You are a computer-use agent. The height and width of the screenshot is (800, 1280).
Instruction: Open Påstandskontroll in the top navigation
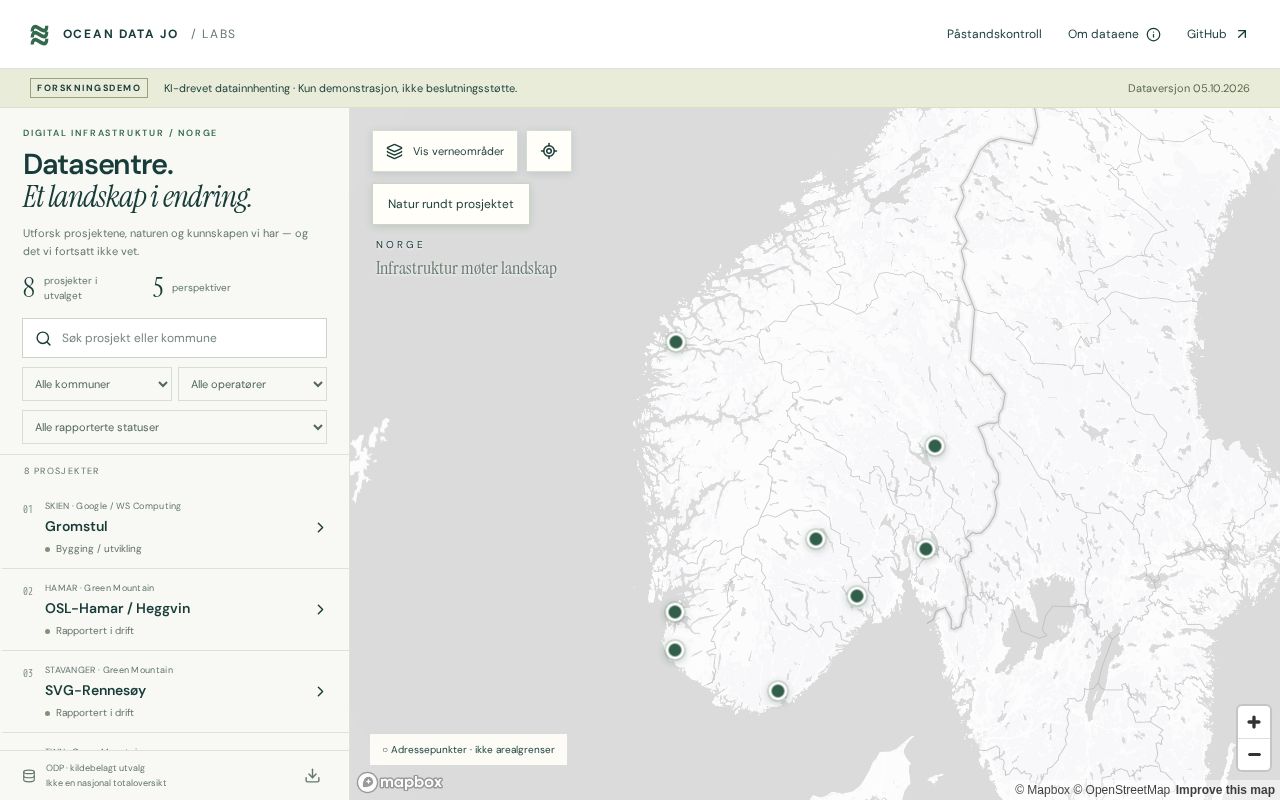994,34
